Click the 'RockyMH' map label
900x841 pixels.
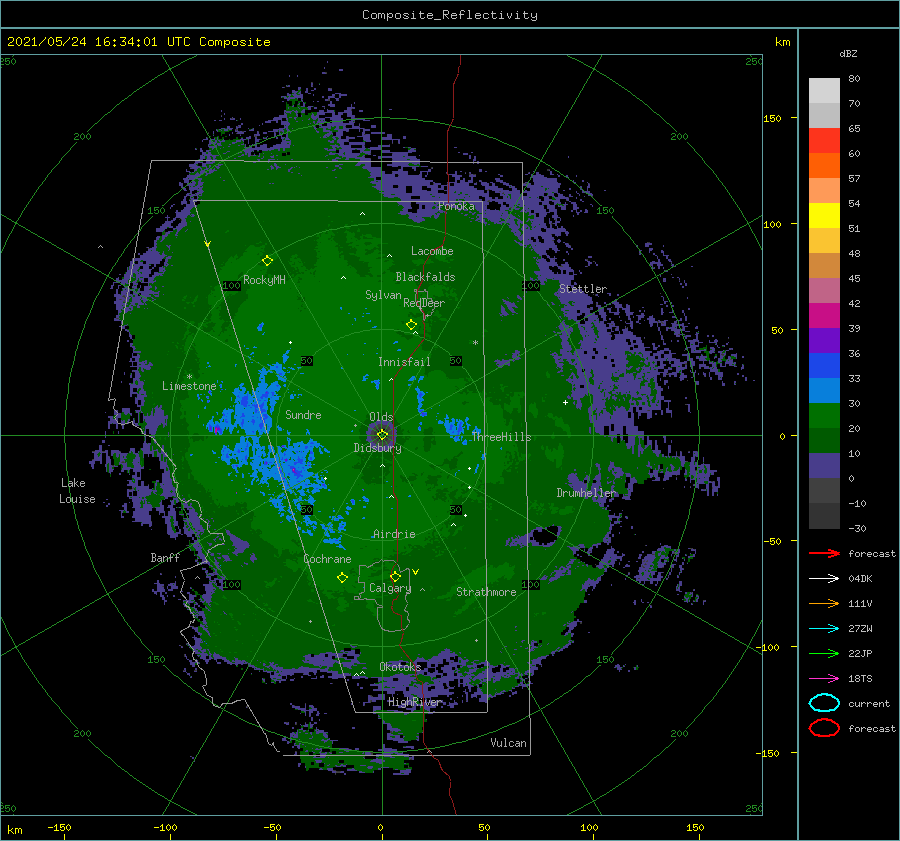coord(264,280)
